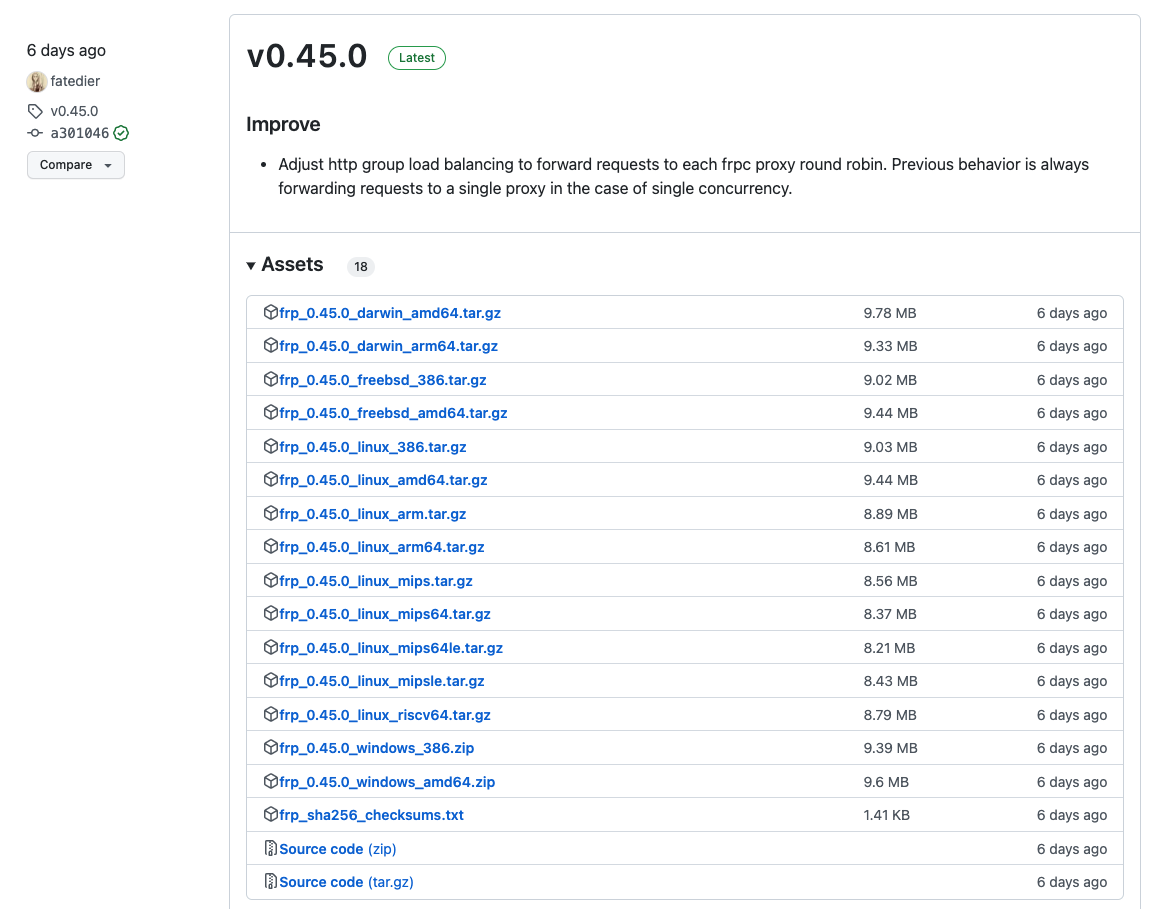Open the Compare dropdown

[x=76, y=165]
